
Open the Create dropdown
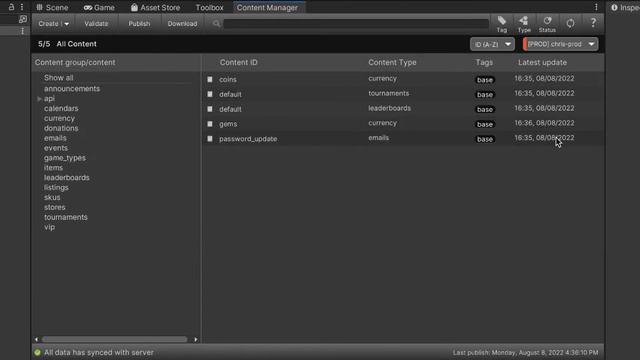pos(53,24)
